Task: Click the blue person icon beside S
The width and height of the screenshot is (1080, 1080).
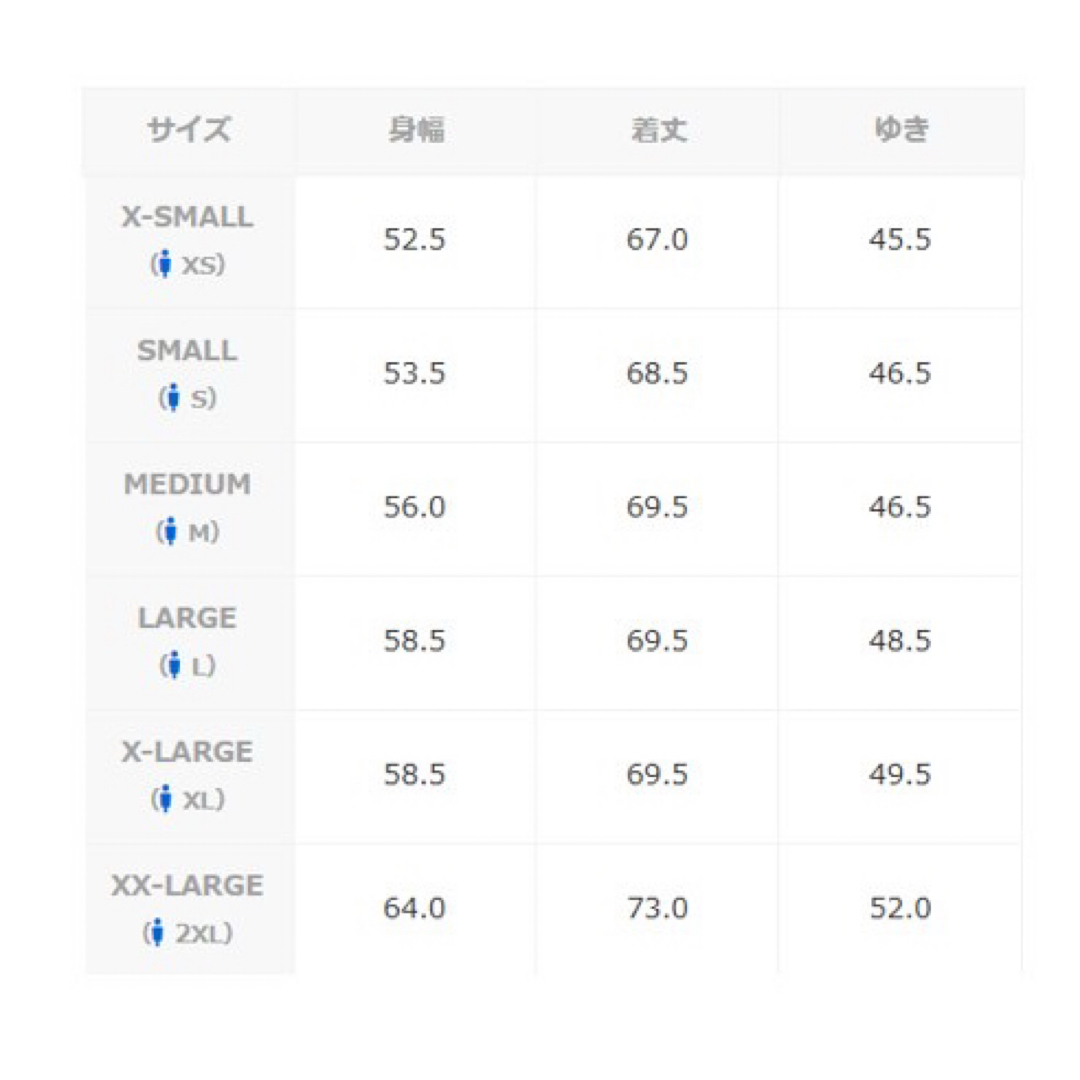Action: 173,397
